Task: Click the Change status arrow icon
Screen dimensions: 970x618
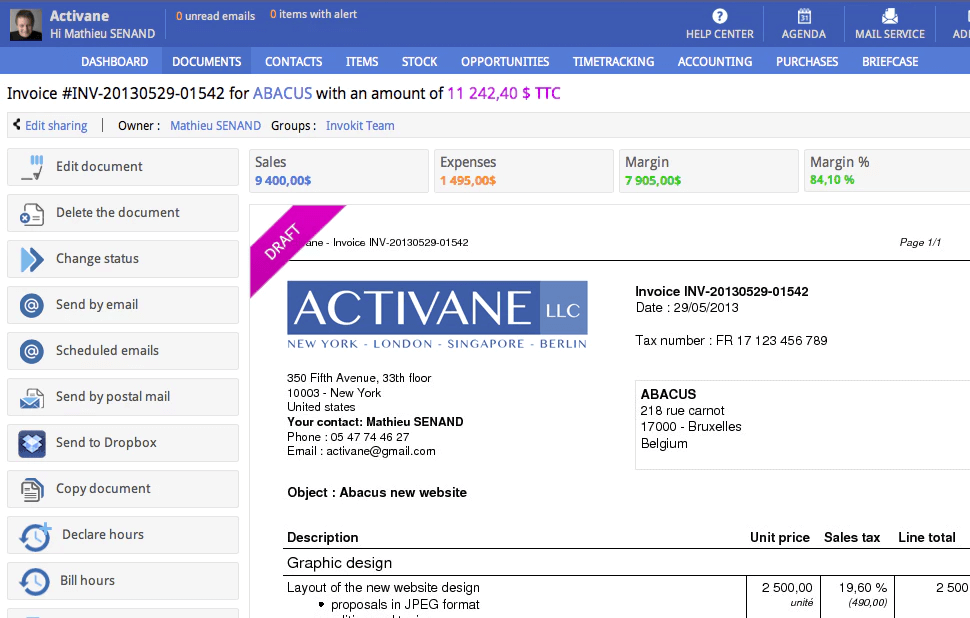Action: 32,259
